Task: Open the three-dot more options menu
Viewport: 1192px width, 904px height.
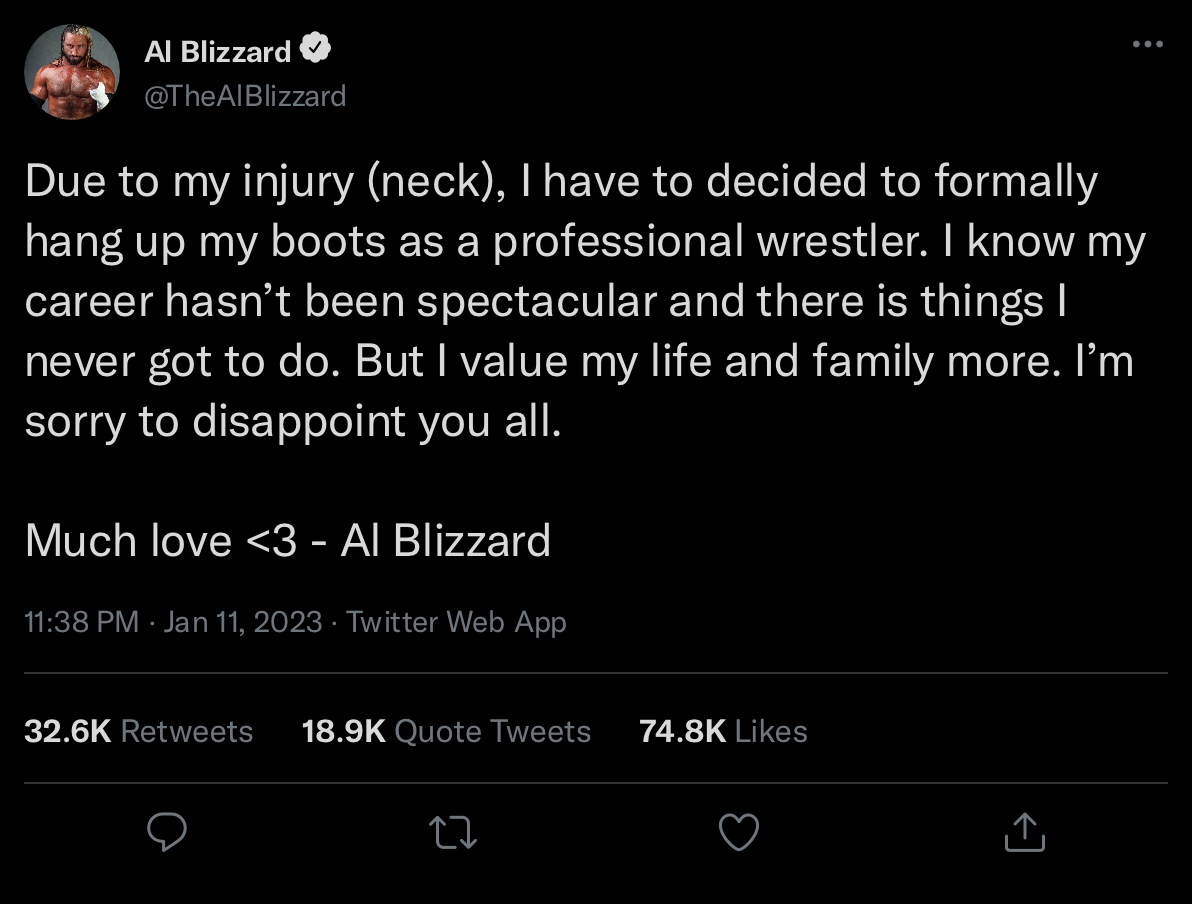Action: tap(1147, 45)
